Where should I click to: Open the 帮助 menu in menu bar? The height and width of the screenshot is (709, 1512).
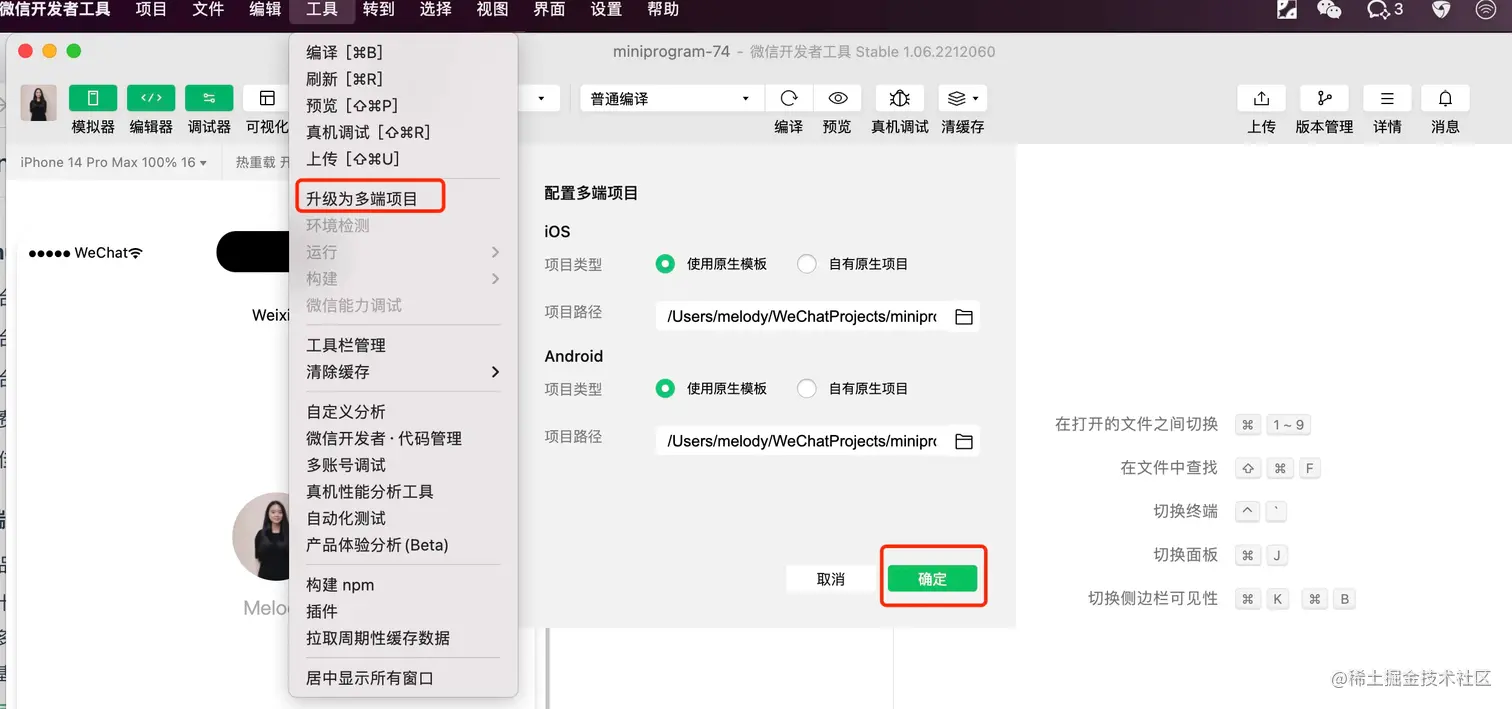pyautogui.click(x=663, y=10)
